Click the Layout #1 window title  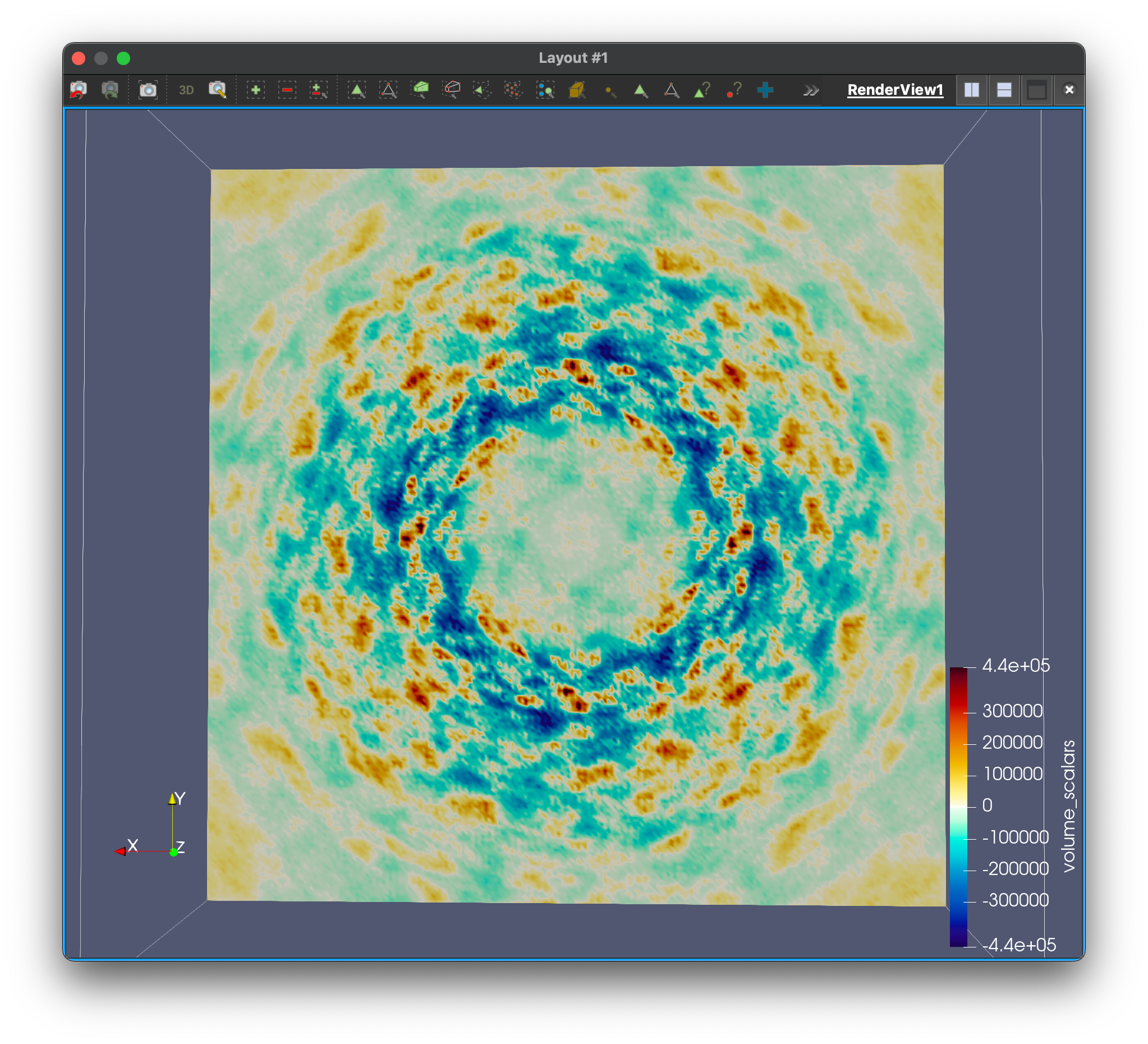coord(573,57)
